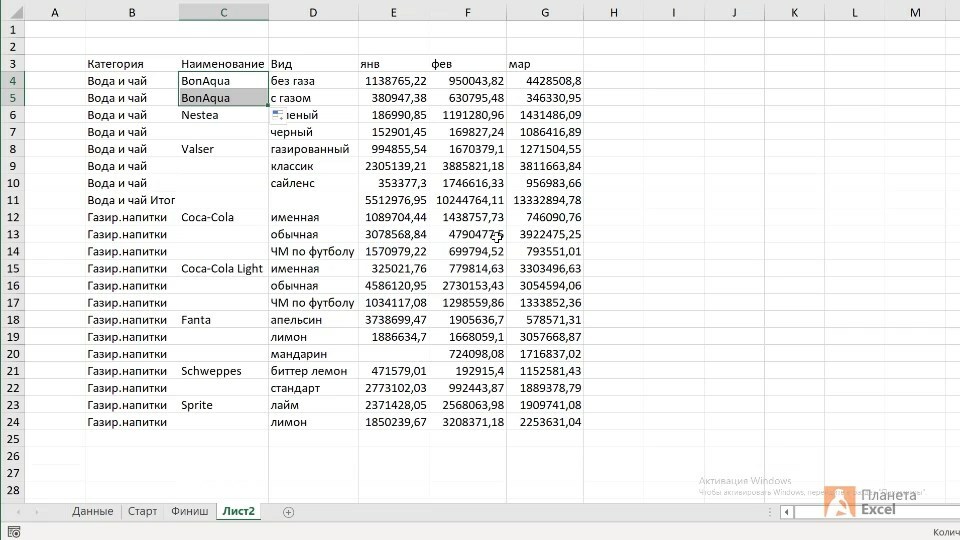This screenshot has height=540, width=960.
Task: Select the BonAqua cell in row 5
Action: click(223, 98)
